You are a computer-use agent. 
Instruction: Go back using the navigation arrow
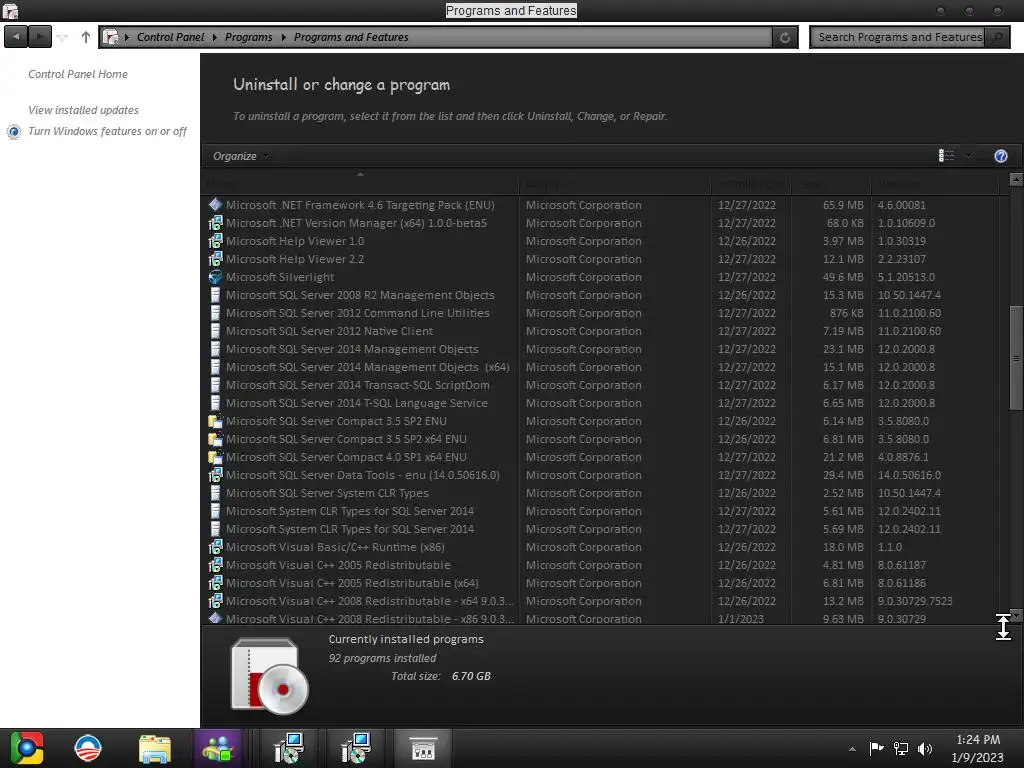click(16, 37)
